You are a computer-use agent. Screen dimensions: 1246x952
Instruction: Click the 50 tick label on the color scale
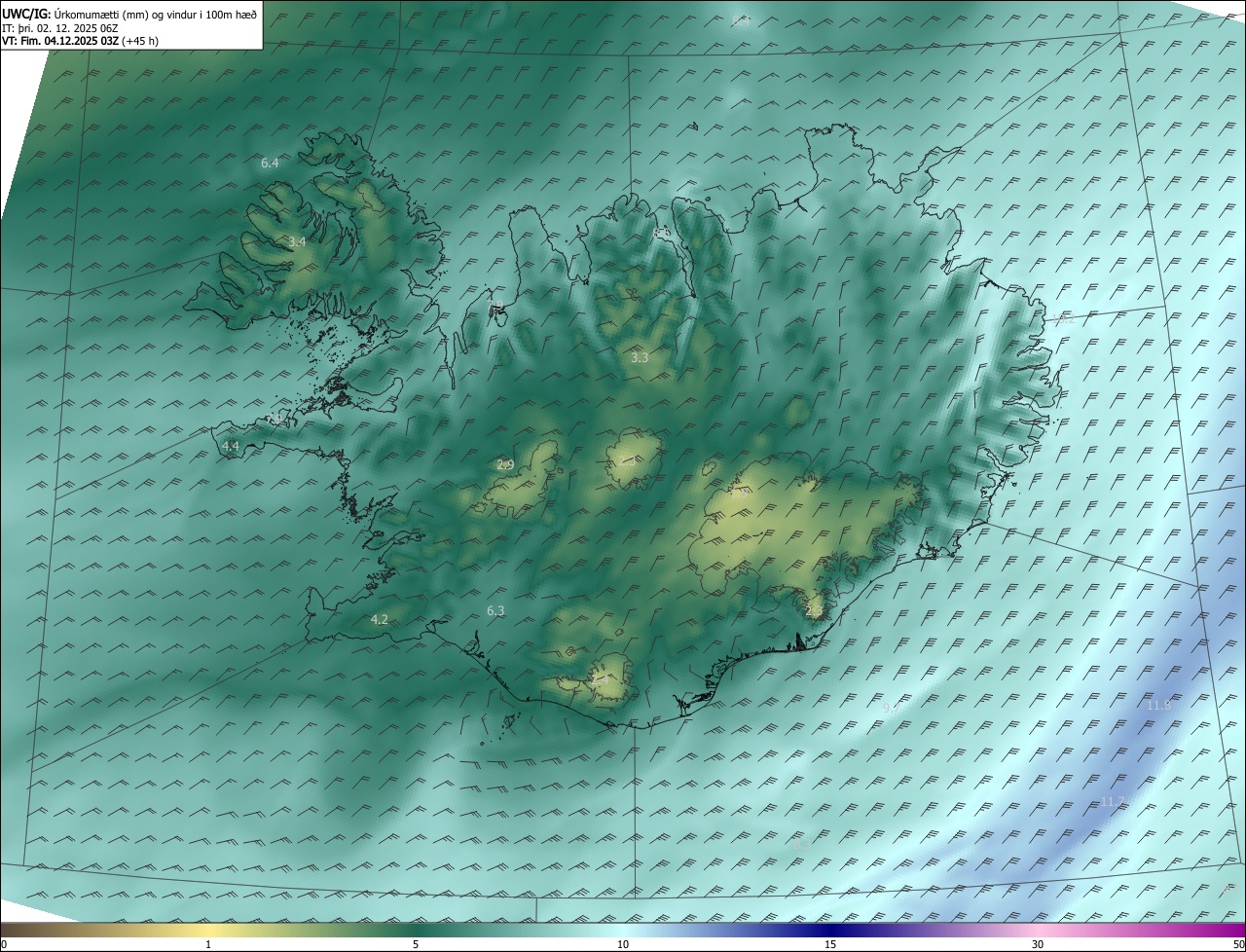(1237, 944)
